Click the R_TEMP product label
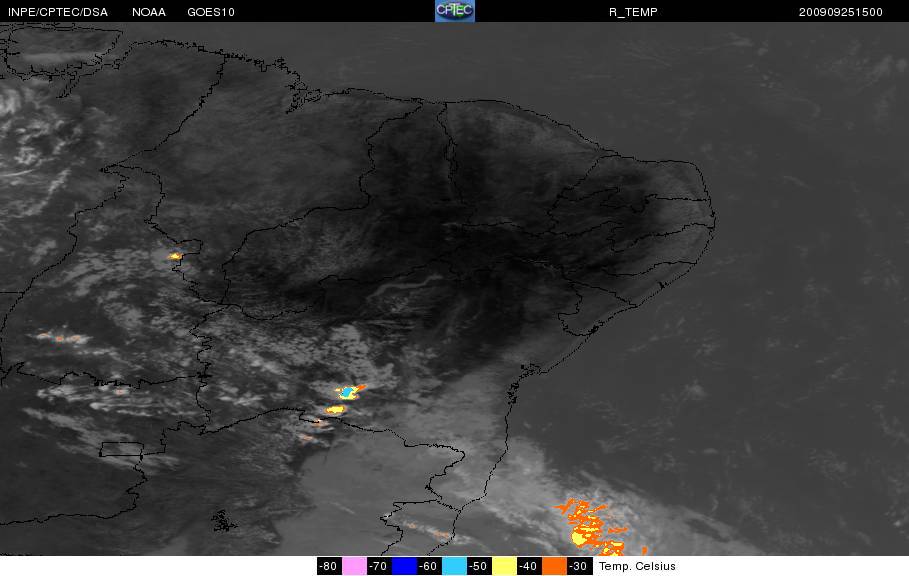Image resolution: width=909 pixels, height=576 pixels. pyautogui.click(x=633, y=12)
